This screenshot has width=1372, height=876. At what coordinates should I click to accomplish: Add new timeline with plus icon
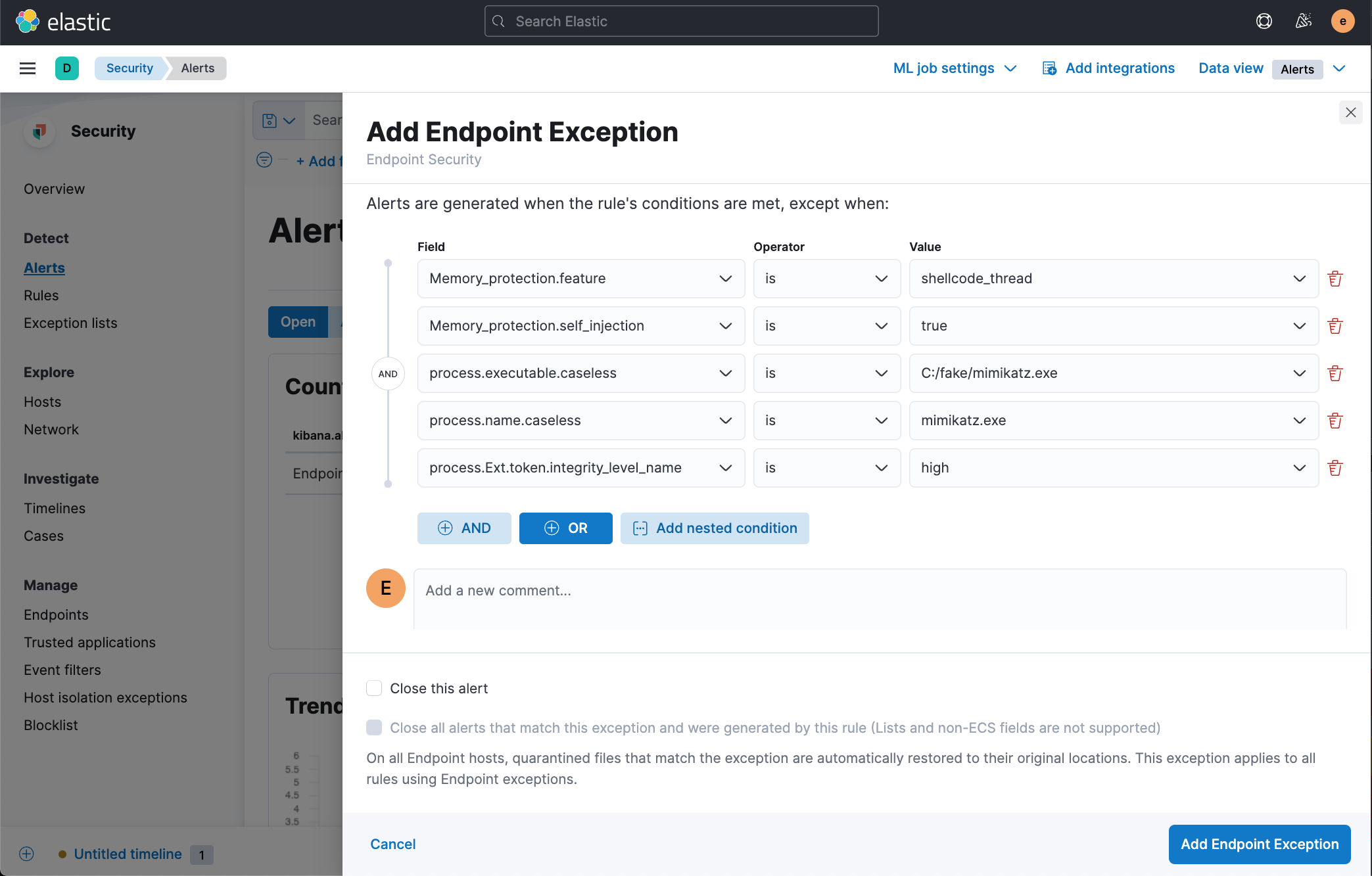tap(26, 854)
